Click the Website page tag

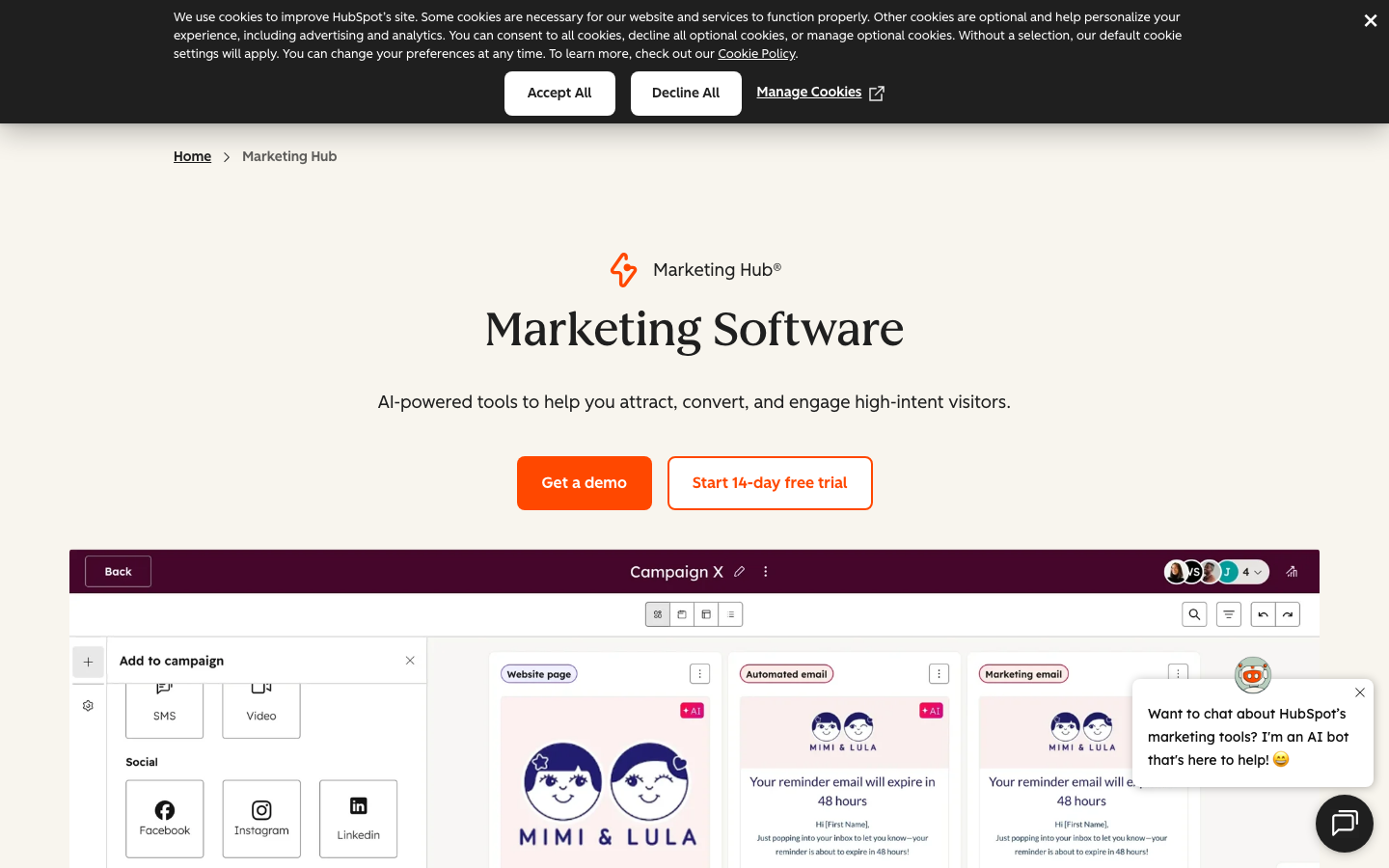click(x=539, y=674)
